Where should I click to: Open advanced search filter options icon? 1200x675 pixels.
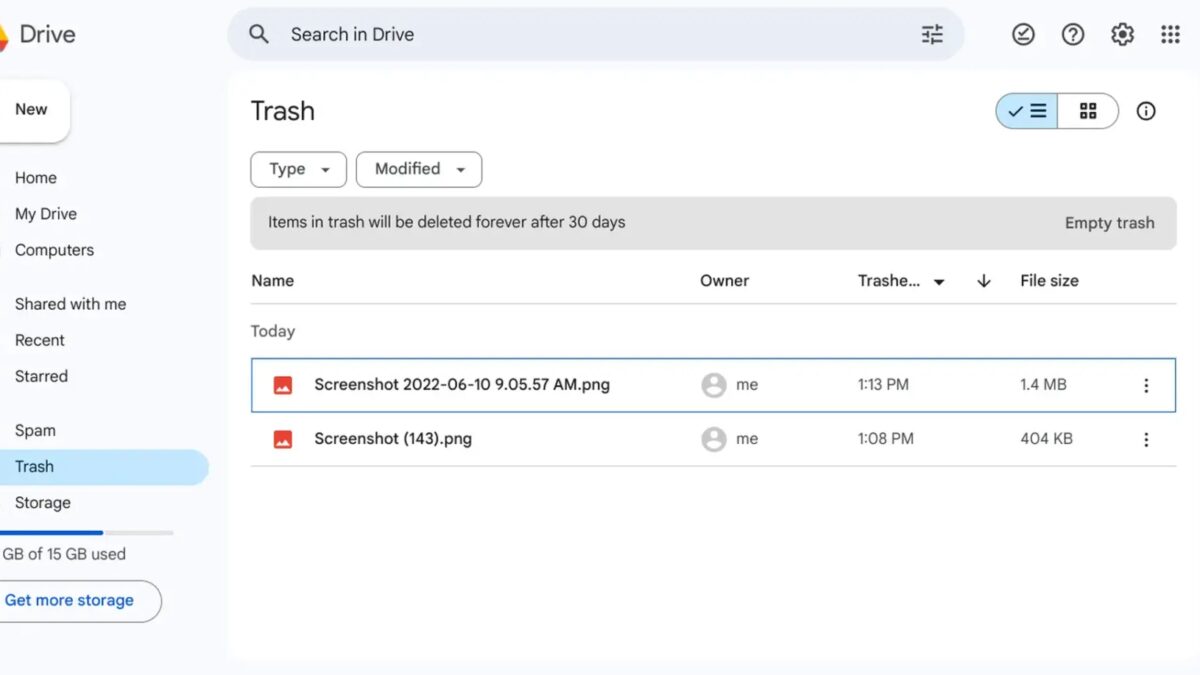point(932,35)
